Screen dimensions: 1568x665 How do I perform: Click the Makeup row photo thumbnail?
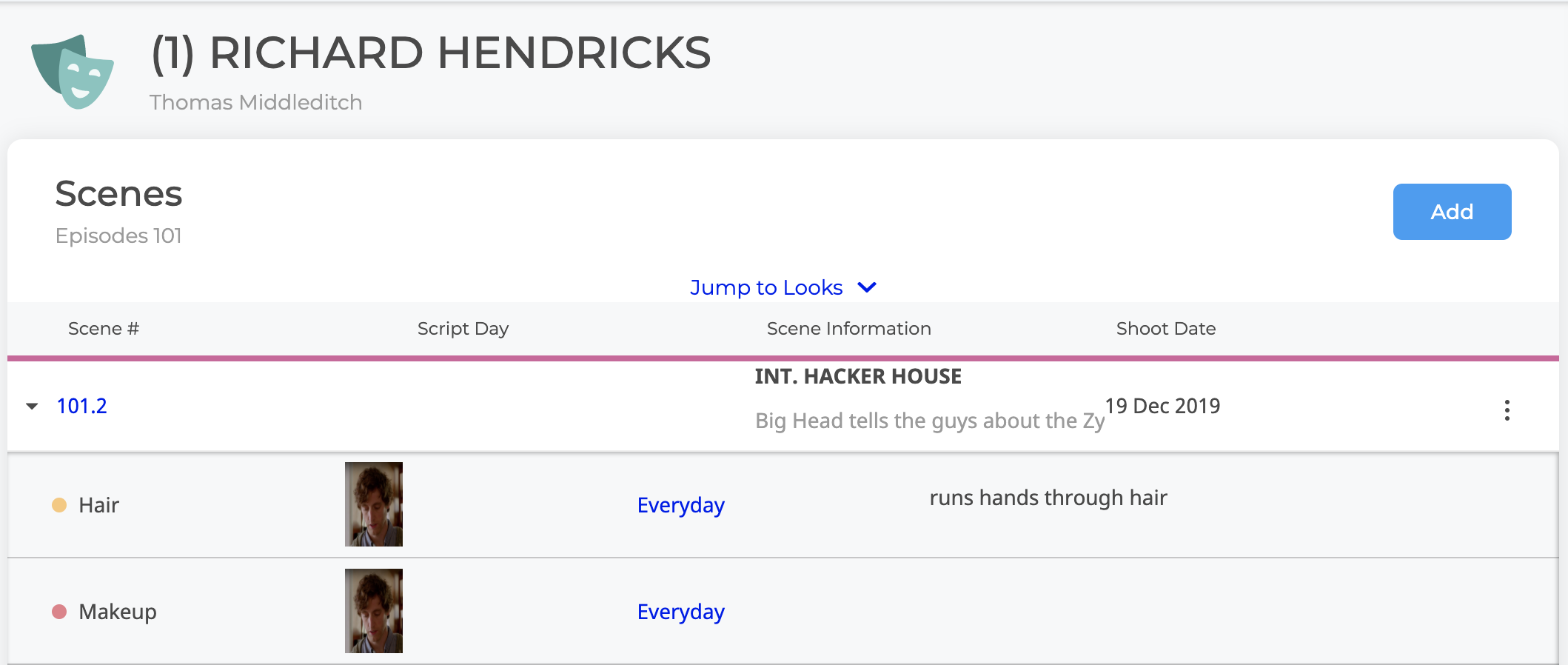click(x=374, y=611)
